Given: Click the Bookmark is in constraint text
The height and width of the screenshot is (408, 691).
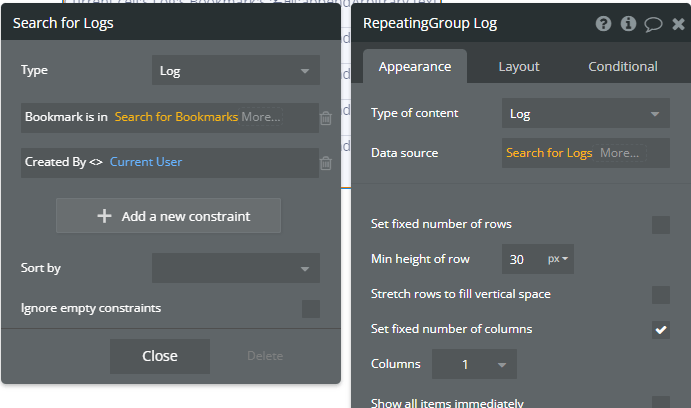Looking at the screenshot, I should click(x=66, y=117).
